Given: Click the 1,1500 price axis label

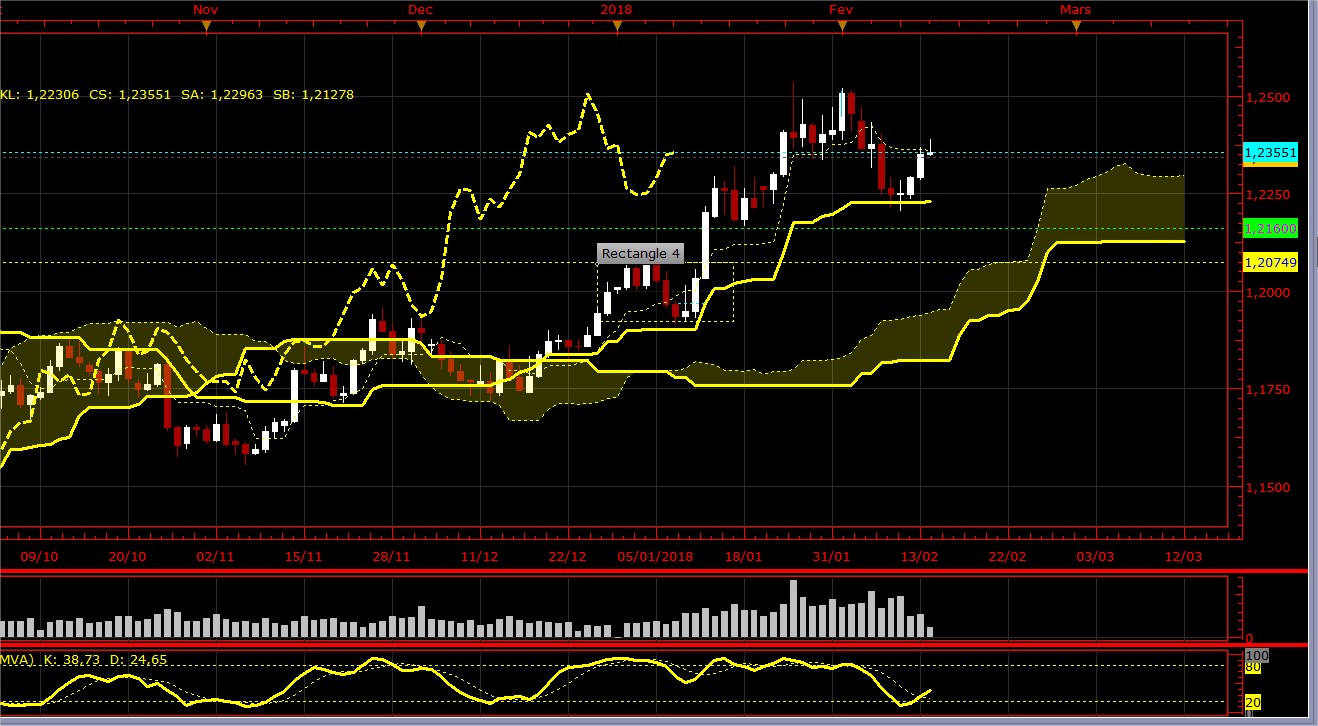Looking at the screenshot, I should click(x=1268, y=488).
